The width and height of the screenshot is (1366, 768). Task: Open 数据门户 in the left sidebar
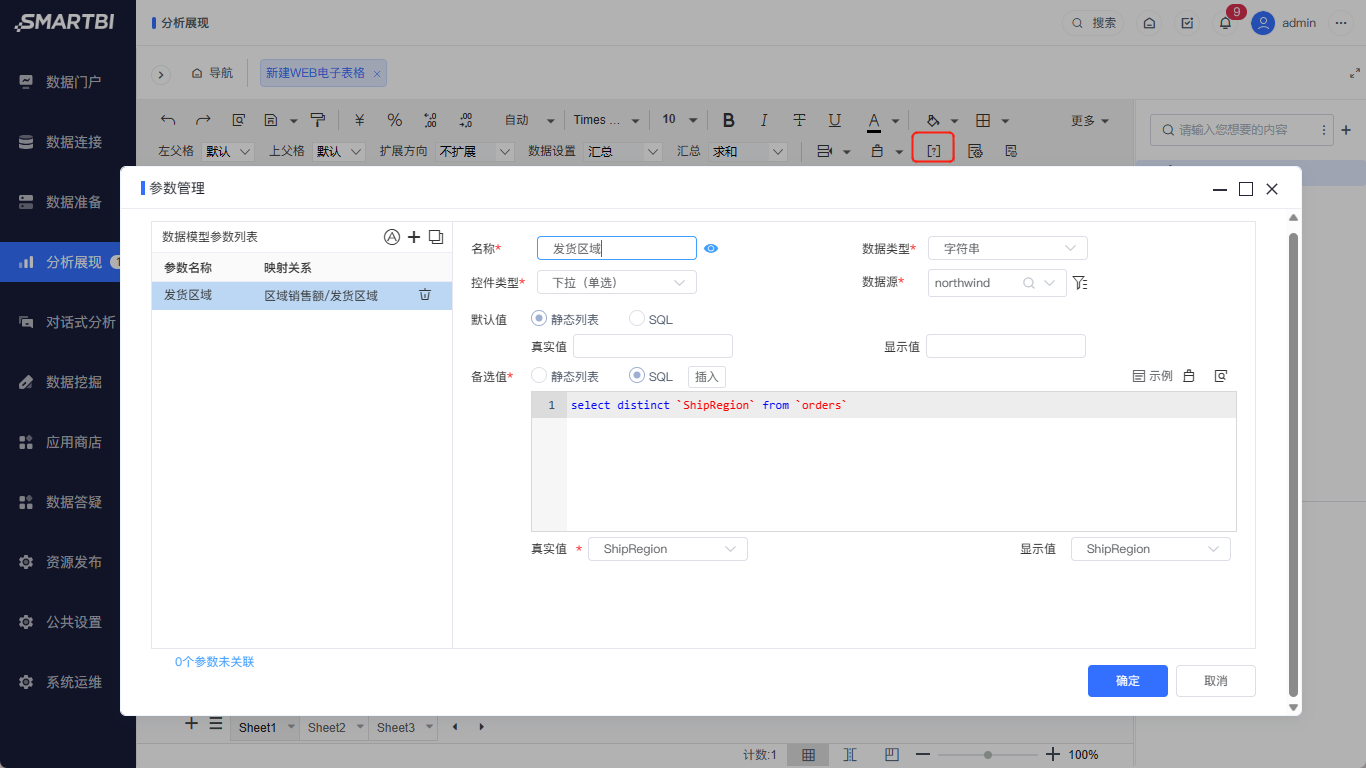(68, 82)
